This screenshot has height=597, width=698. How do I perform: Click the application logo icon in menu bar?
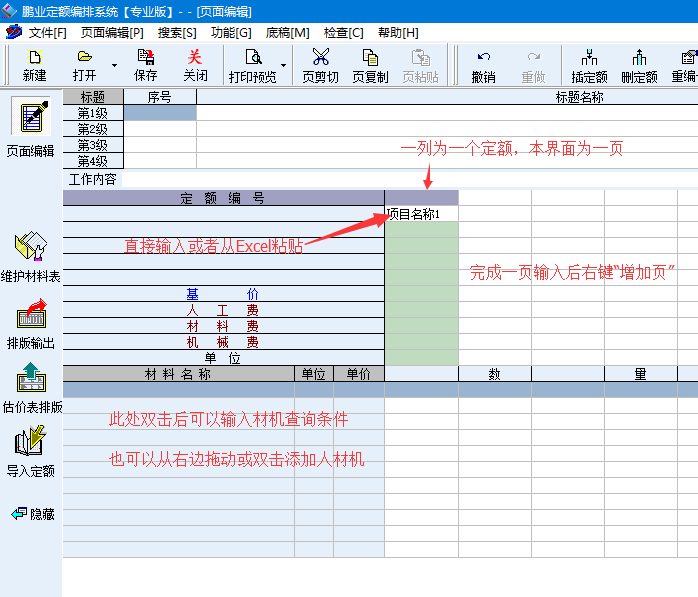tap(13, 32)
